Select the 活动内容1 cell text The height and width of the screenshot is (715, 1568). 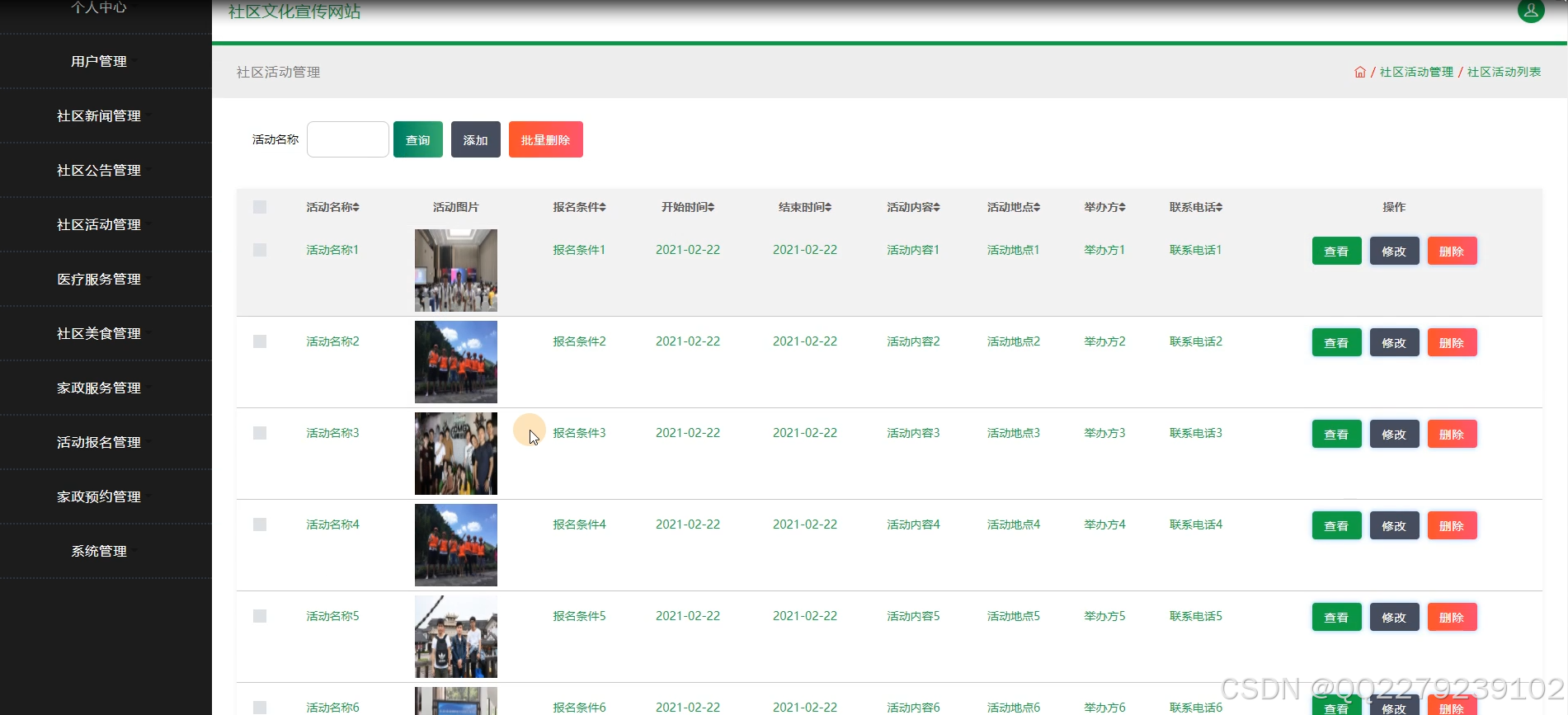[913, 250]
